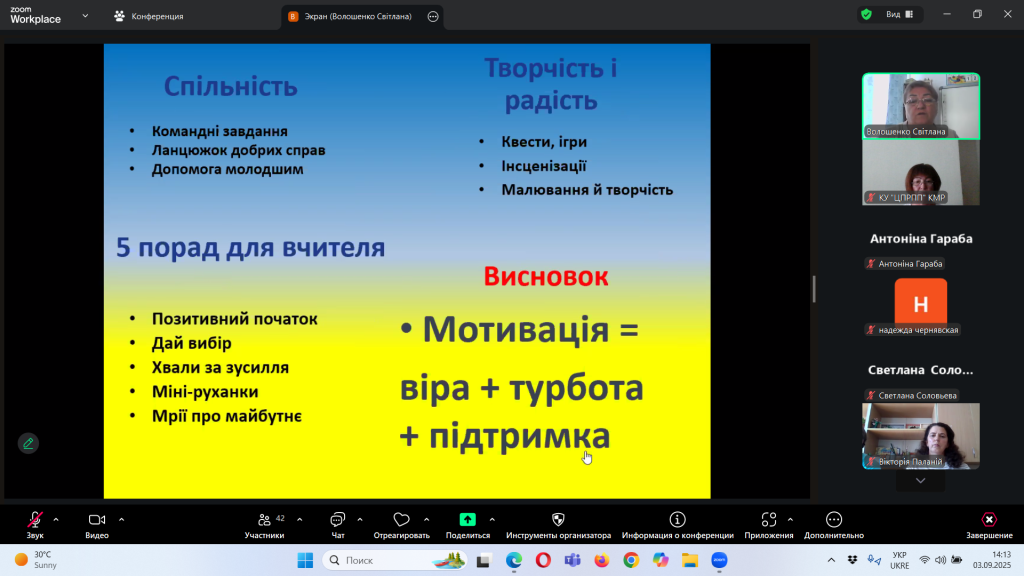Image resolution: width=1024 pixels, height=576 pixels.
Task: Open the Приложения apps icon
Action: (768, 520)
